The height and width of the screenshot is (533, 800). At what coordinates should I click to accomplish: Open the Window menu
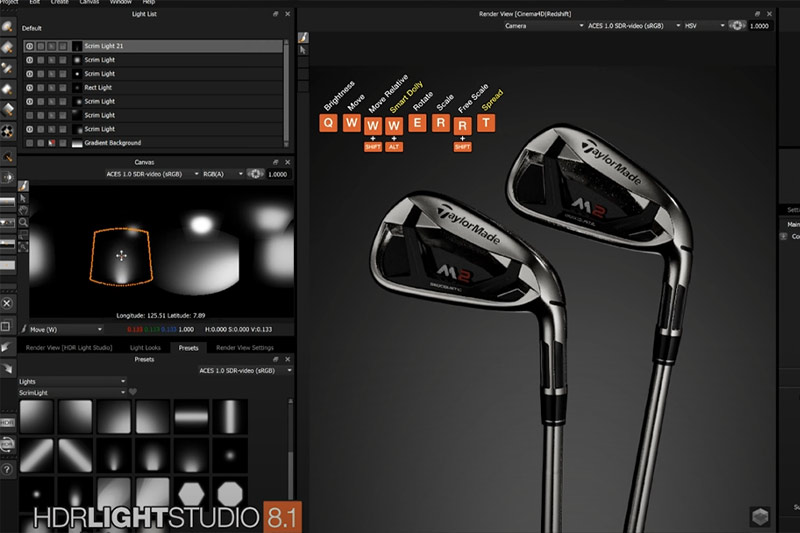[x=120, y=3]
